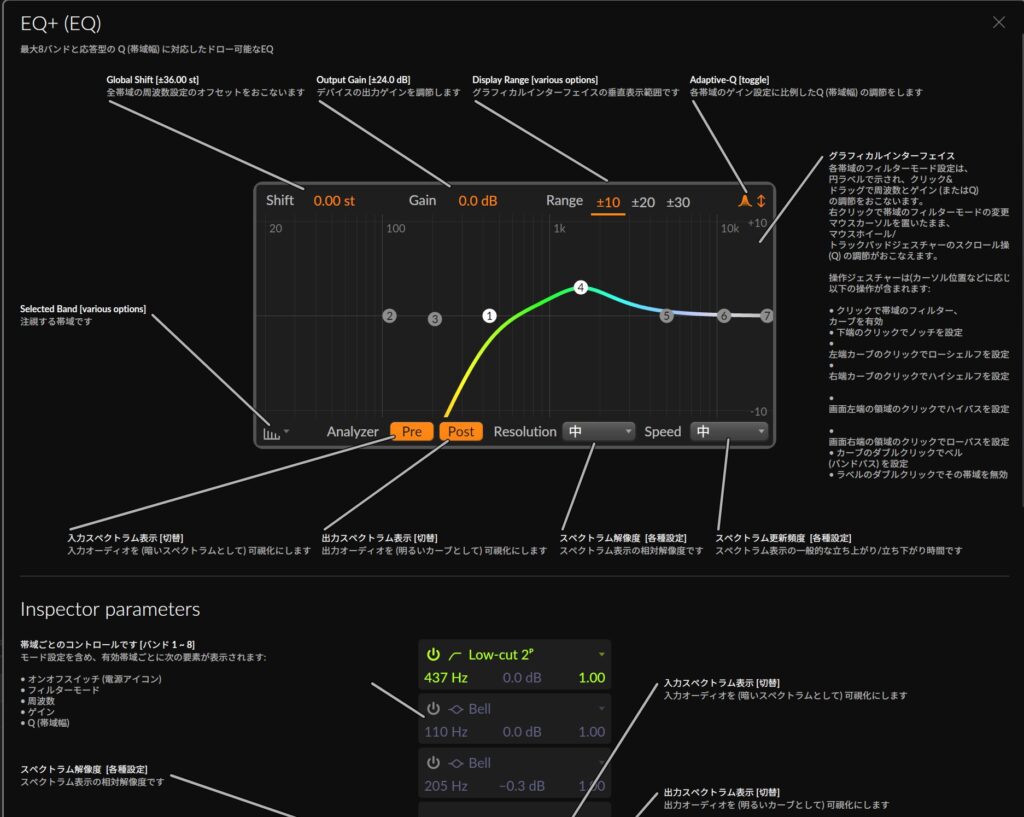Switch display Range to ±30
This screenshot has height=817, width=1024.
678,202
